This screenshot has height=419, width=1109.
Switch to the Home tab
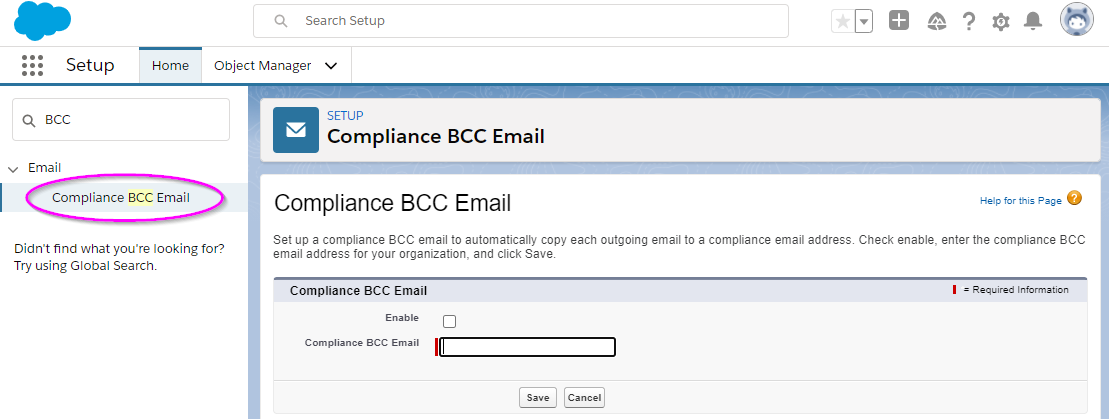[170, 65]
